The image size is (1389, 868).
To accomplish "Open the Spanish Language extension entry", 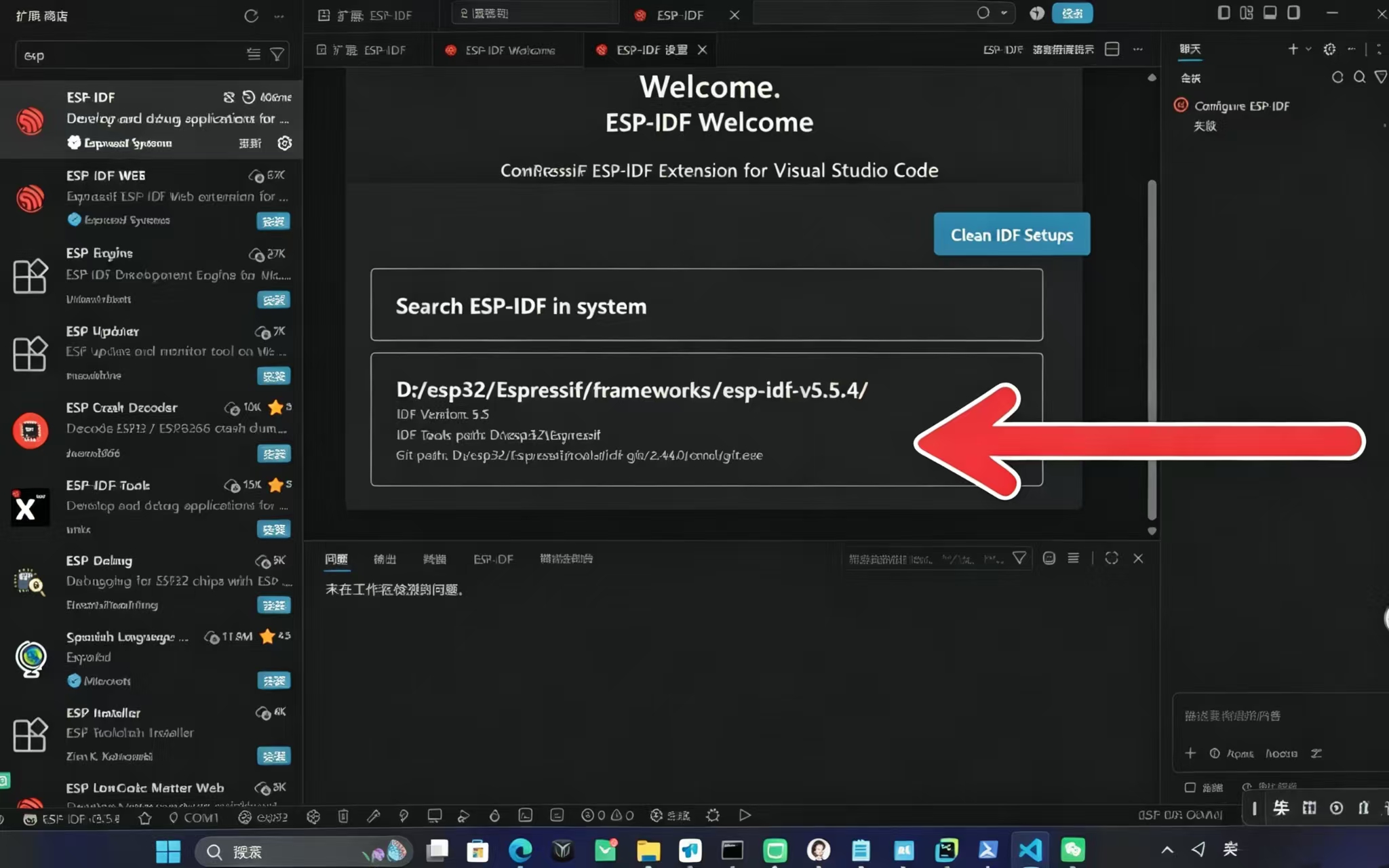I will point(152,658).
